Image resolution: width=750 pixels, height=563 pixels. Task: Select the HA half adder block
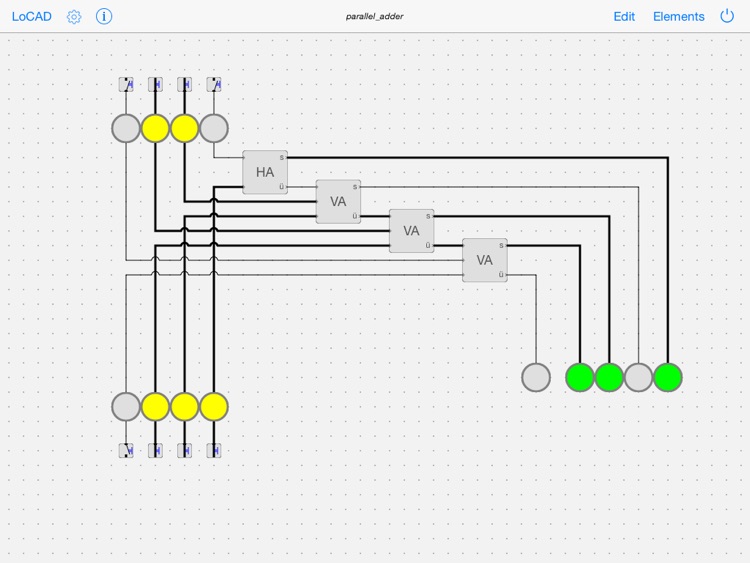tap(265, 172)
